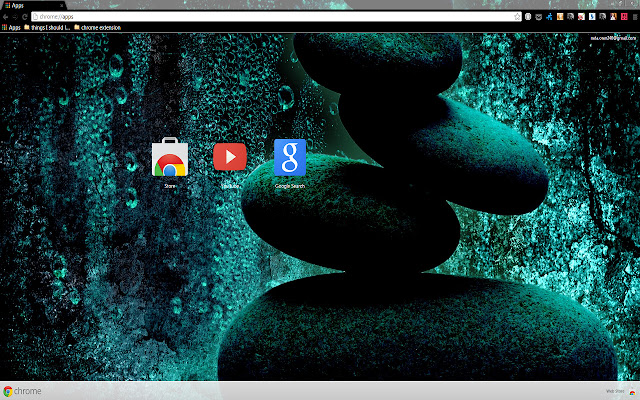The width and height of the screenshot is (640, 400).
Task: Open Apps shortcut in bookmarks bar
Action: [x=11, y=28]
